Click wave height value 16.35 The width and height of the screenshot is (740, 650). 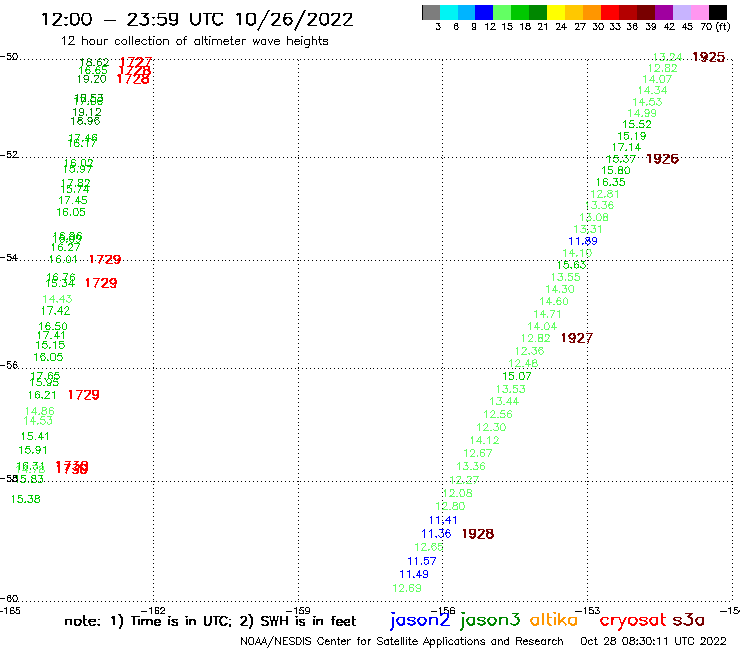(610, 182)
